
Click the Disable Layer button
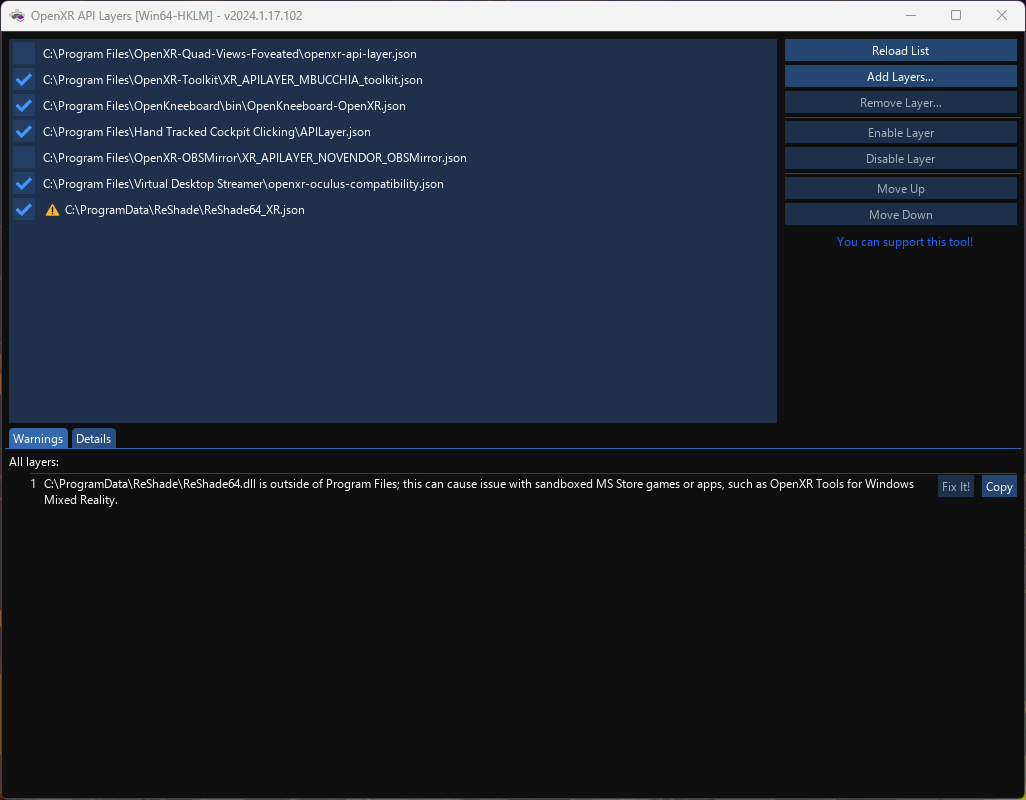(900, 158)
